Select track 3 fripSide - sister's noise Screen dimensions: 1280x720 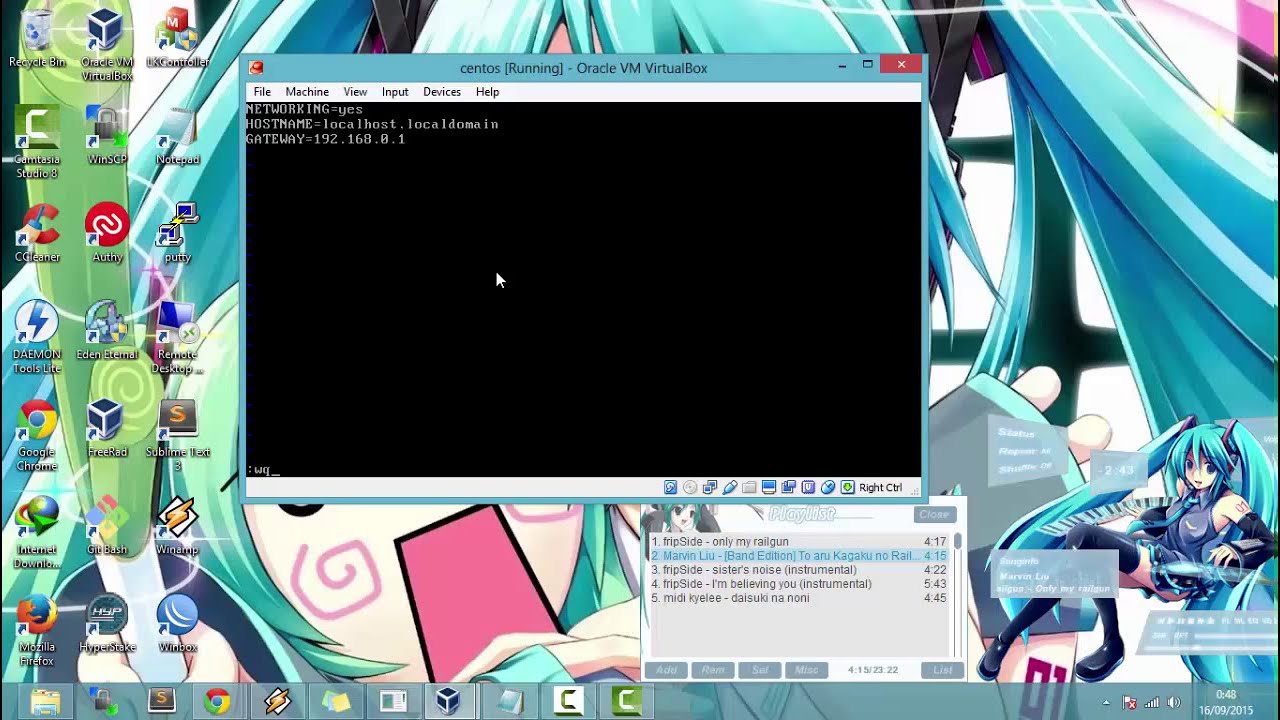point(799,570)
